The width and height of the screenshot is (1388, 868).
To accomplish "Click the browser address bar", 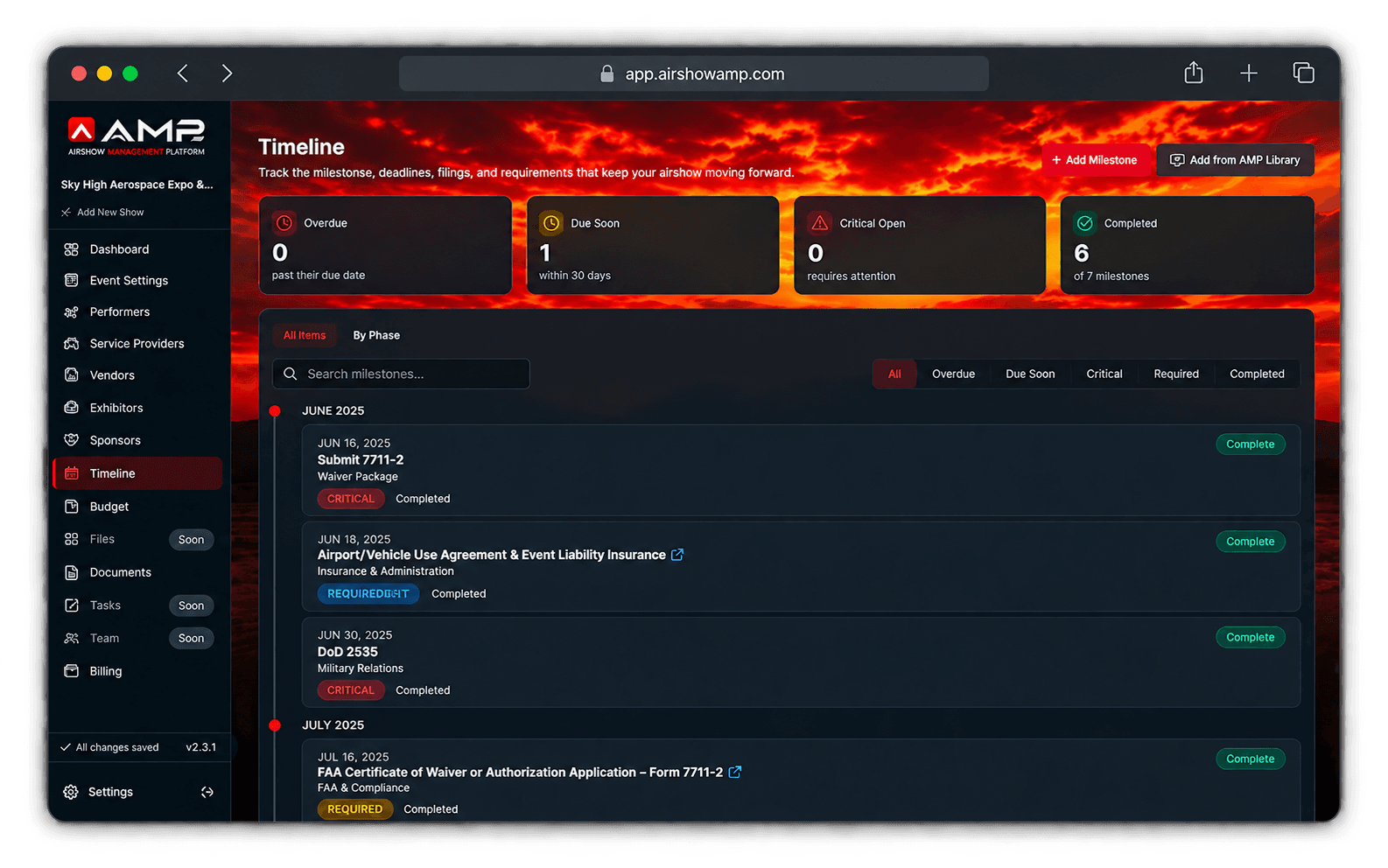I will [x=694, y=73].
